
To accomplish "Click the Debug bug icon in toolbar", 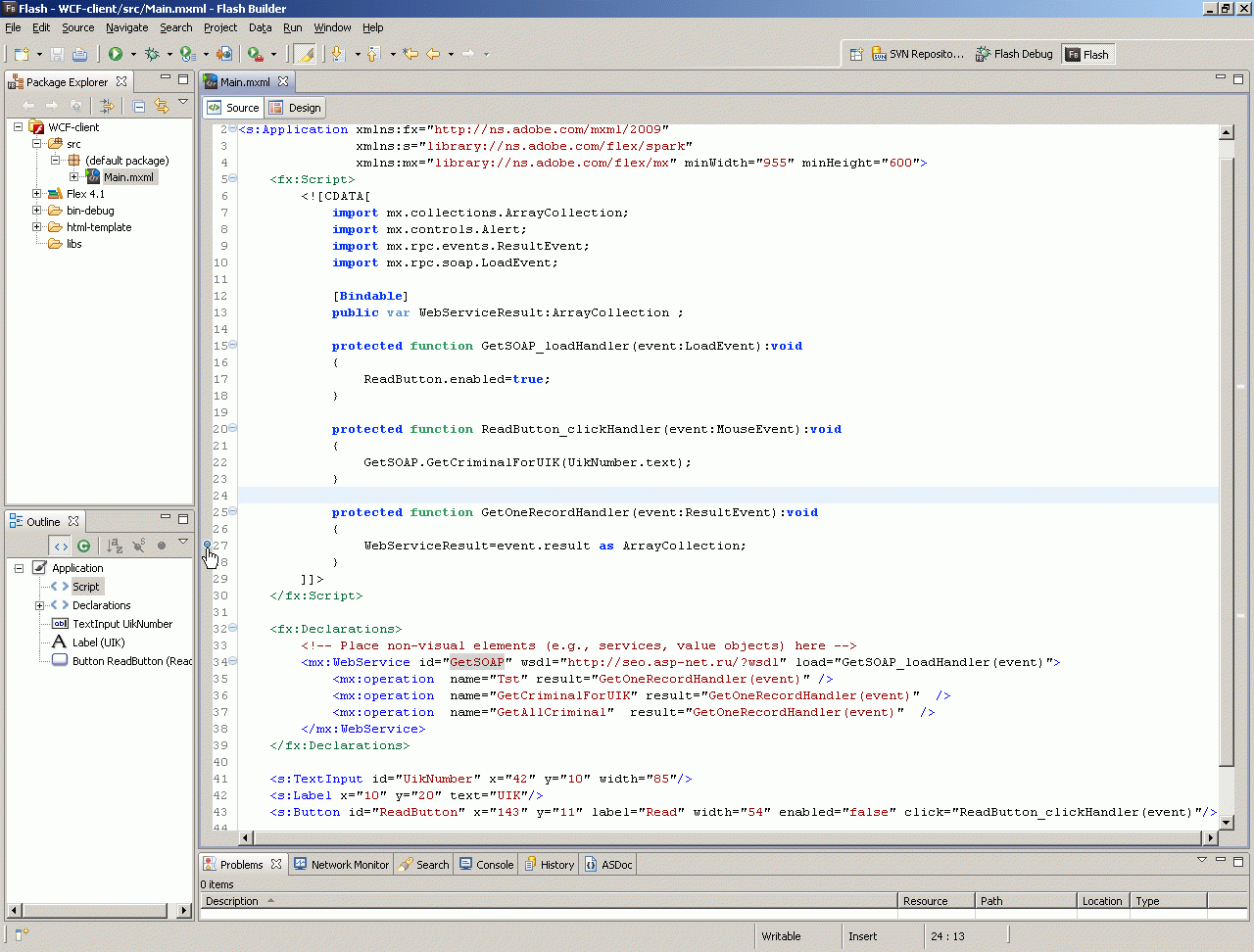I will point(152,54).
